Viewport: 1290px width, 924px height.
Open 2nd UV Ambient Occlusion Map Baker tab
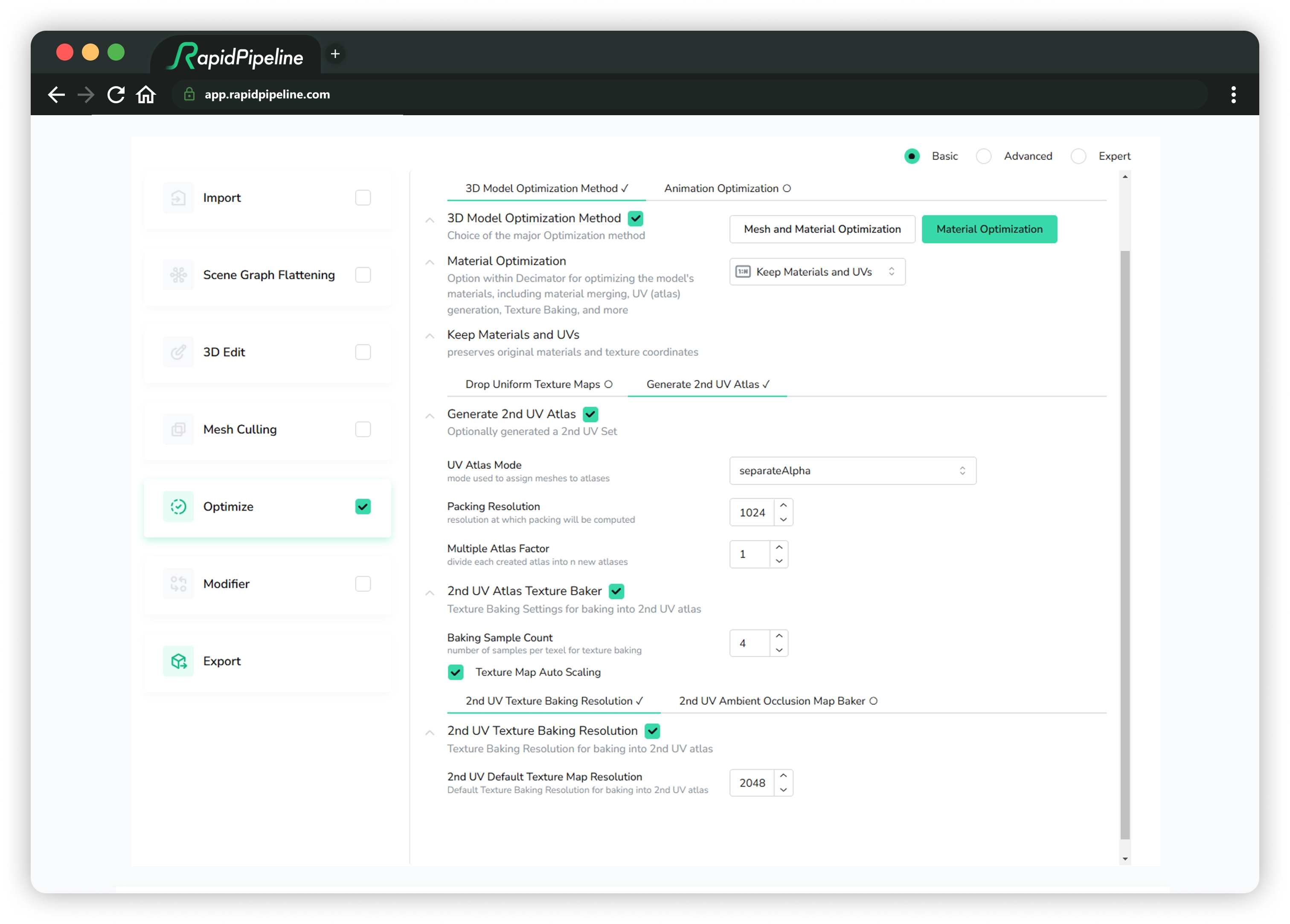[x=778, y=701]
